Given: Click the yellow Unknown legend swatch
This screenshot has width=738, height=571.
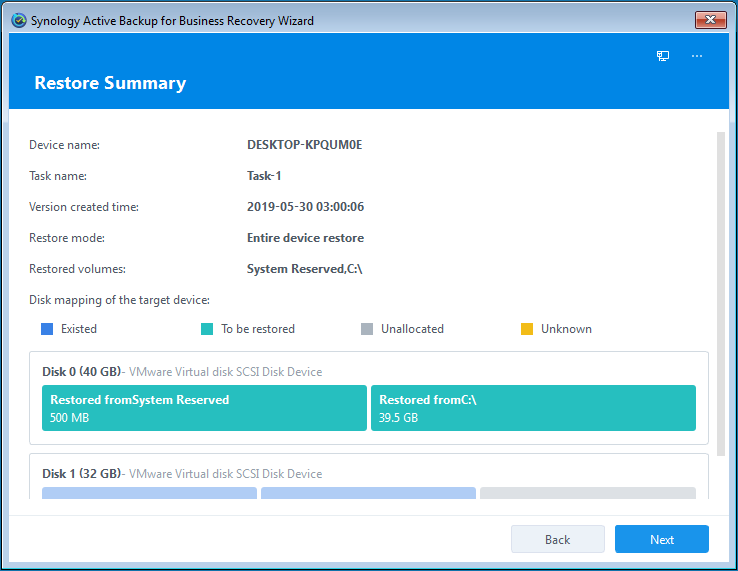Looking at the screenshot, I should coord(527,329).
